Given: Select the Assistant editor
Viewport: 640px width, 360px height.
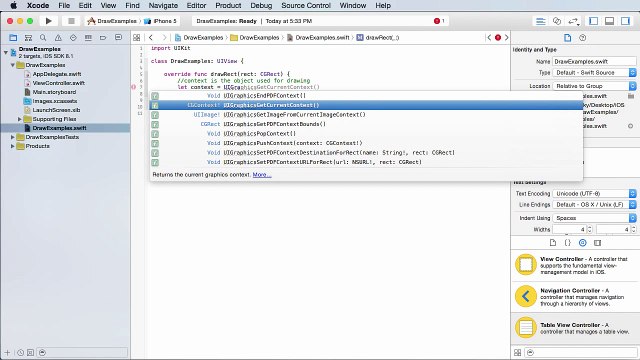Looking at the screenshot, I should (x=557, y=21).
